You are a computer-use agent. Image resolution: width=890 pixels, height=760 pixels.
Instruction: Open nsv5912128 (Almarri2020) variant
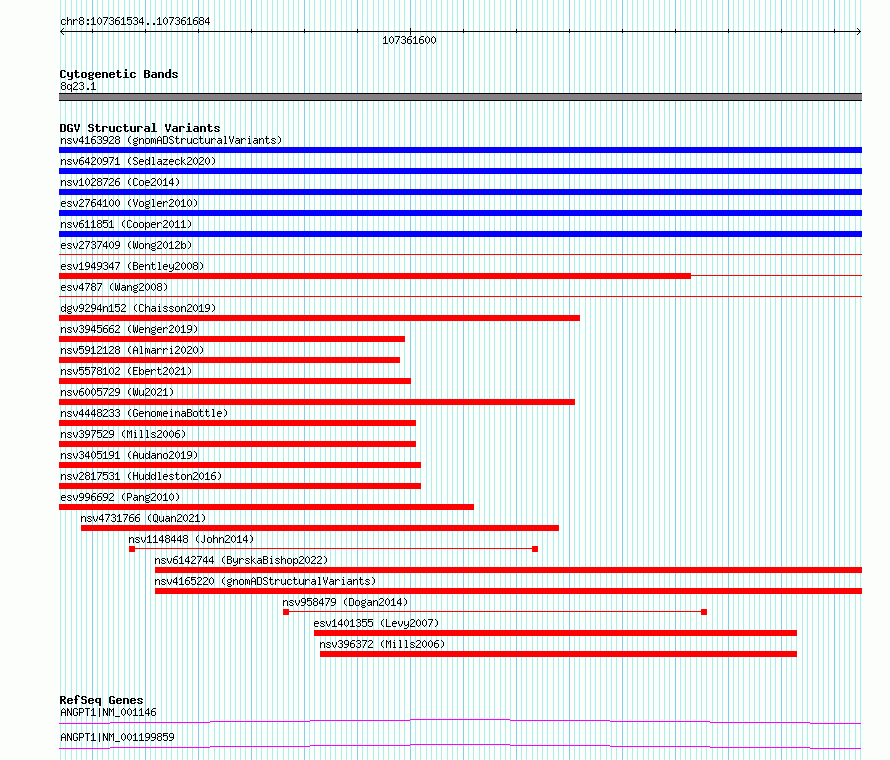(132, 350)
